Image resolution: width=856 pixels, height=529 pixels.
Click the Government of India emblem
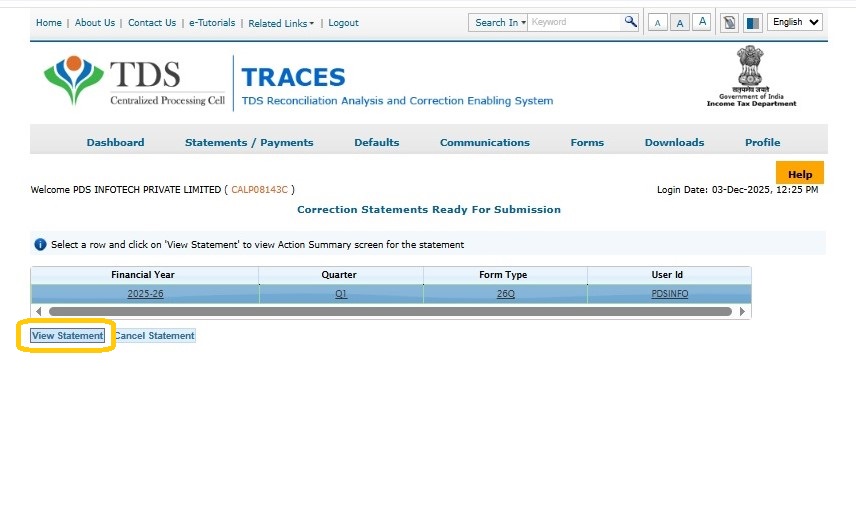(751, 76)
